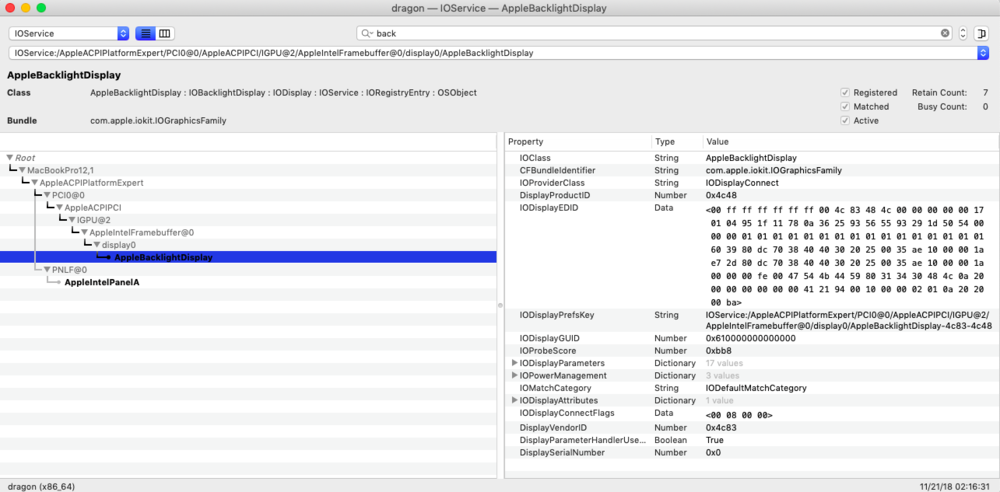The image size is (1000, 492).
Task: Expand the IOPowerManagement dictionary
Action: (x=514, y=375)
